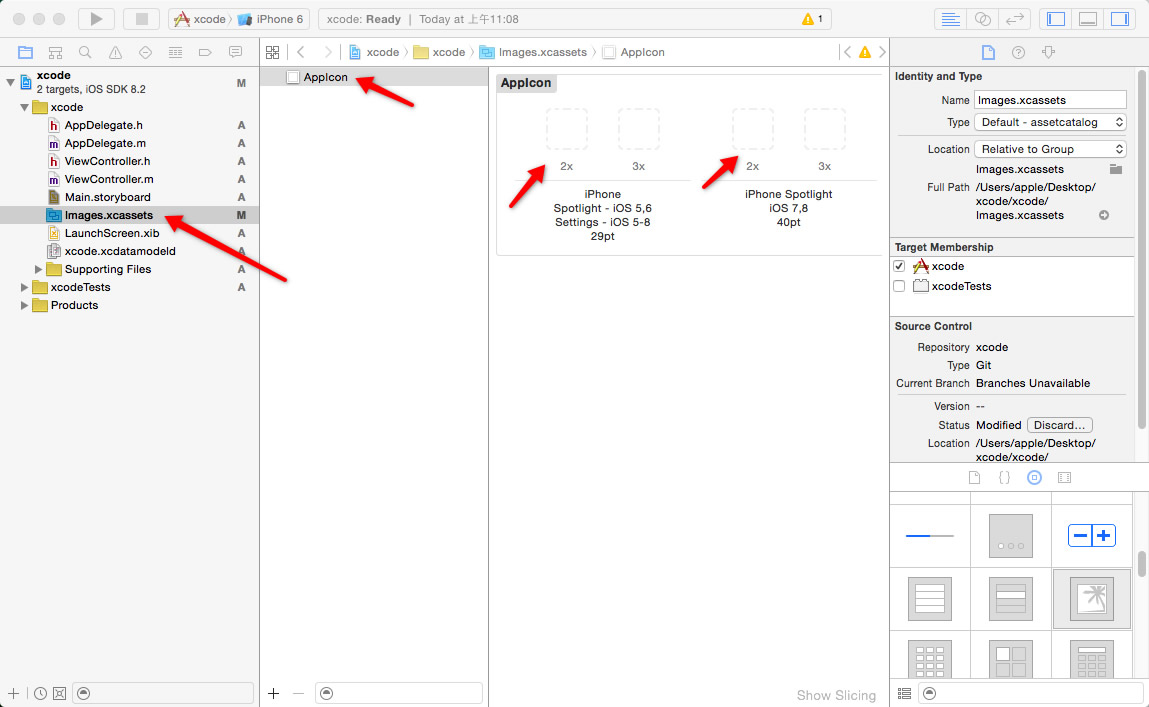This screenshot has width=1149, height=707.
Task: Open the Breakpoint navigator tab
Action: tap(205, 52)
